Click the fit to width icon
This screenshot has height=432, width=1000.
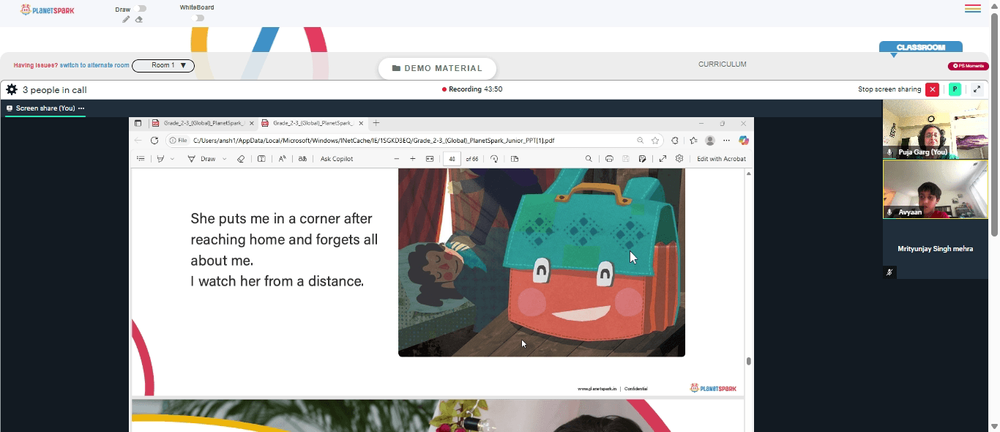point(430,159)
